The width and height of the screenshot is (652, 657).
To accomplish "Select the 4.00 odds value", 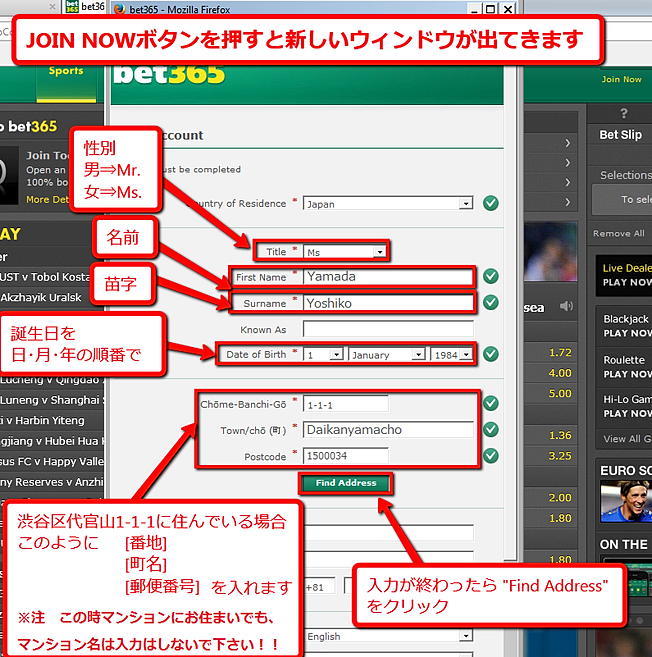I will 560,373.
